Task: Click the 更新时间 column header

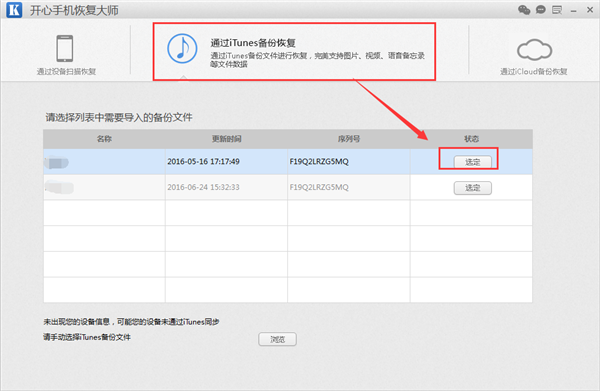Action: (227, 139)
